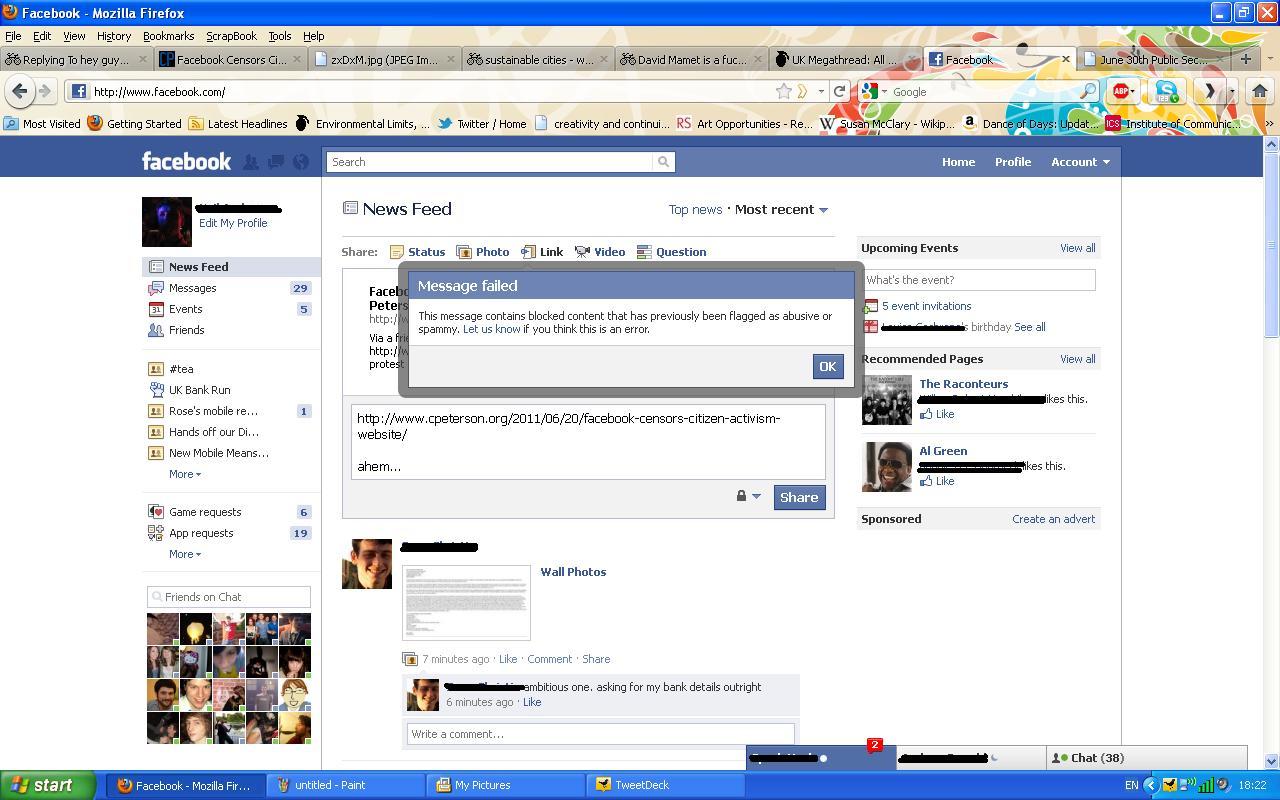Switch to the Facebook Censors Ci... tab
Image resolution: width=1280 pixels, height=800 pixels.
point(230,59)
